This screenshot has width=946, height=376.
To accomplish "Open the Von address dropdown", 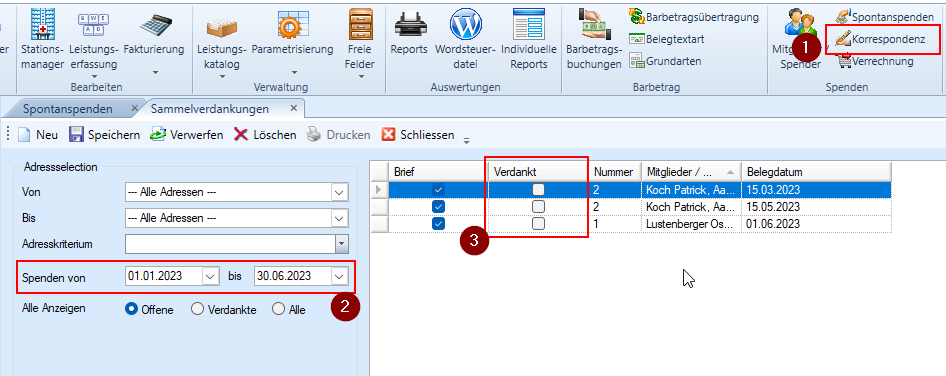I will pyautogui.click(x=340, y=193).
